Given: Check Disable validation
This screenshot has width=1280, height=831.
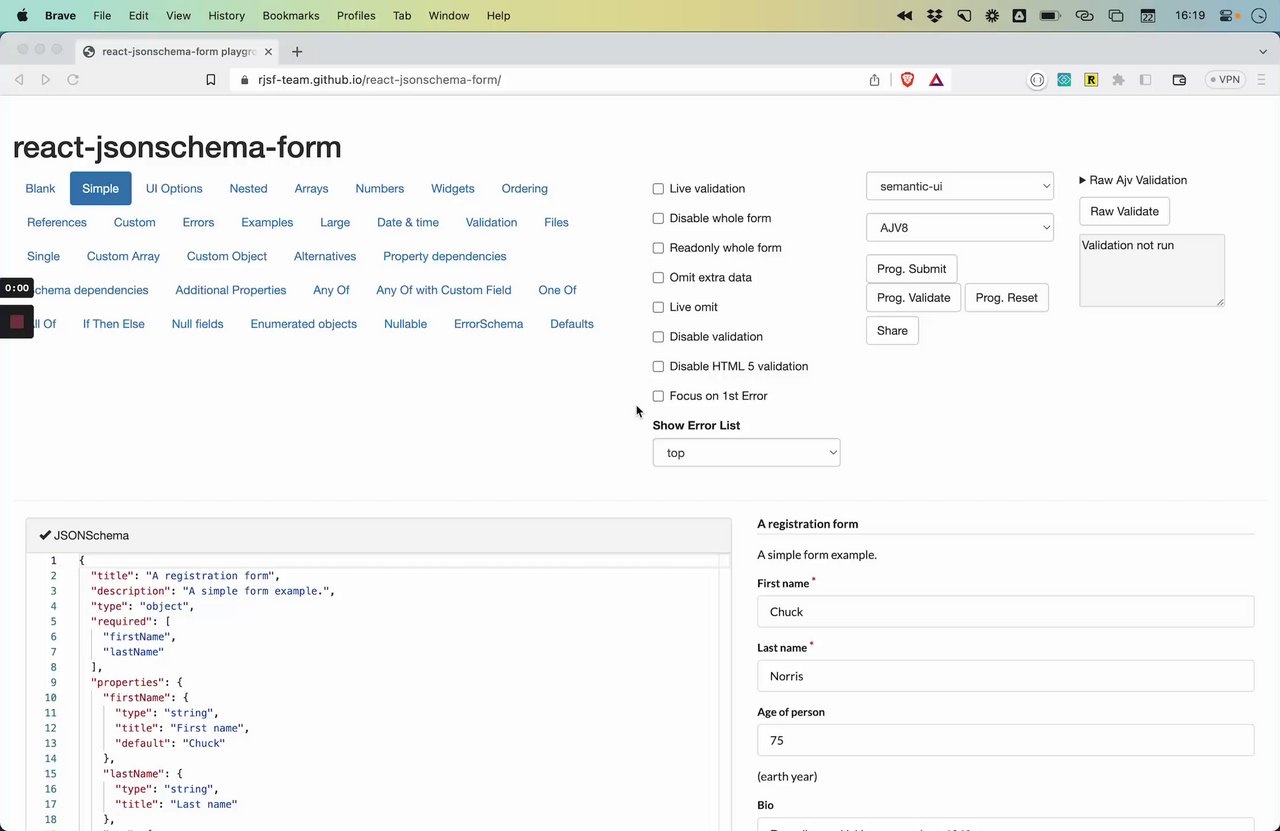Looking at the screenshot, I should 658,337.
